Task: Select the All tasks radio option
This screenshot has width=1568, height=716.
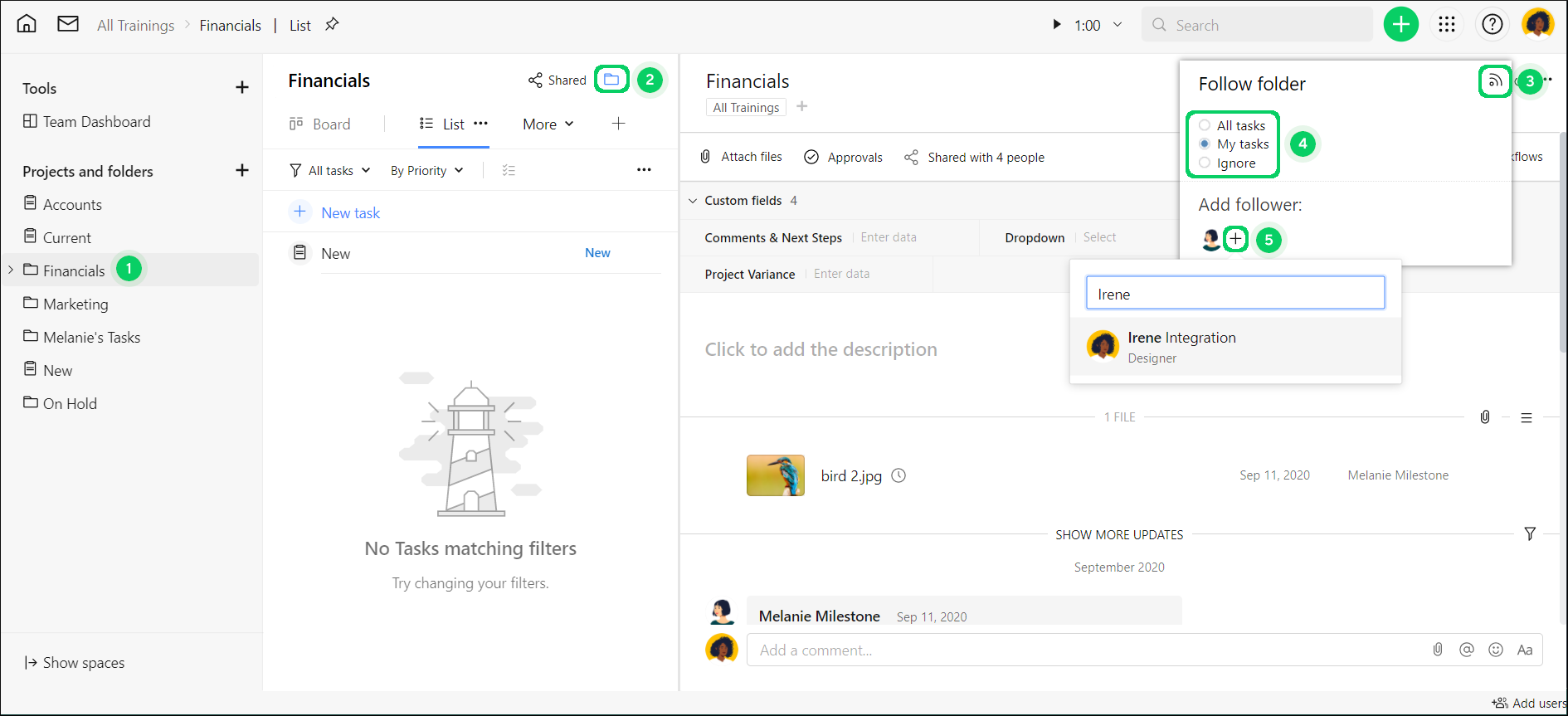Action: pyautogui.click(x=1205, y=125)
